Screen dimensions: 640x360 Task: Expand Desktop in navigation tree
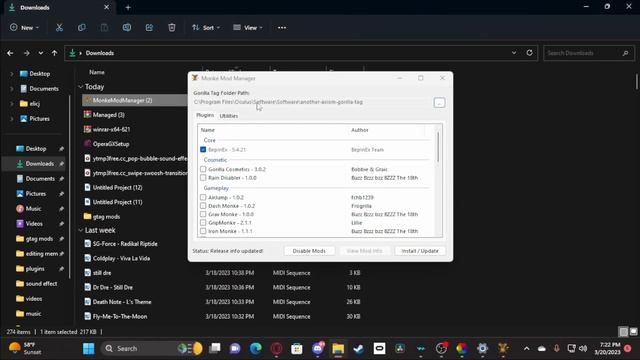pyautogui.click(x=11, y=74)
